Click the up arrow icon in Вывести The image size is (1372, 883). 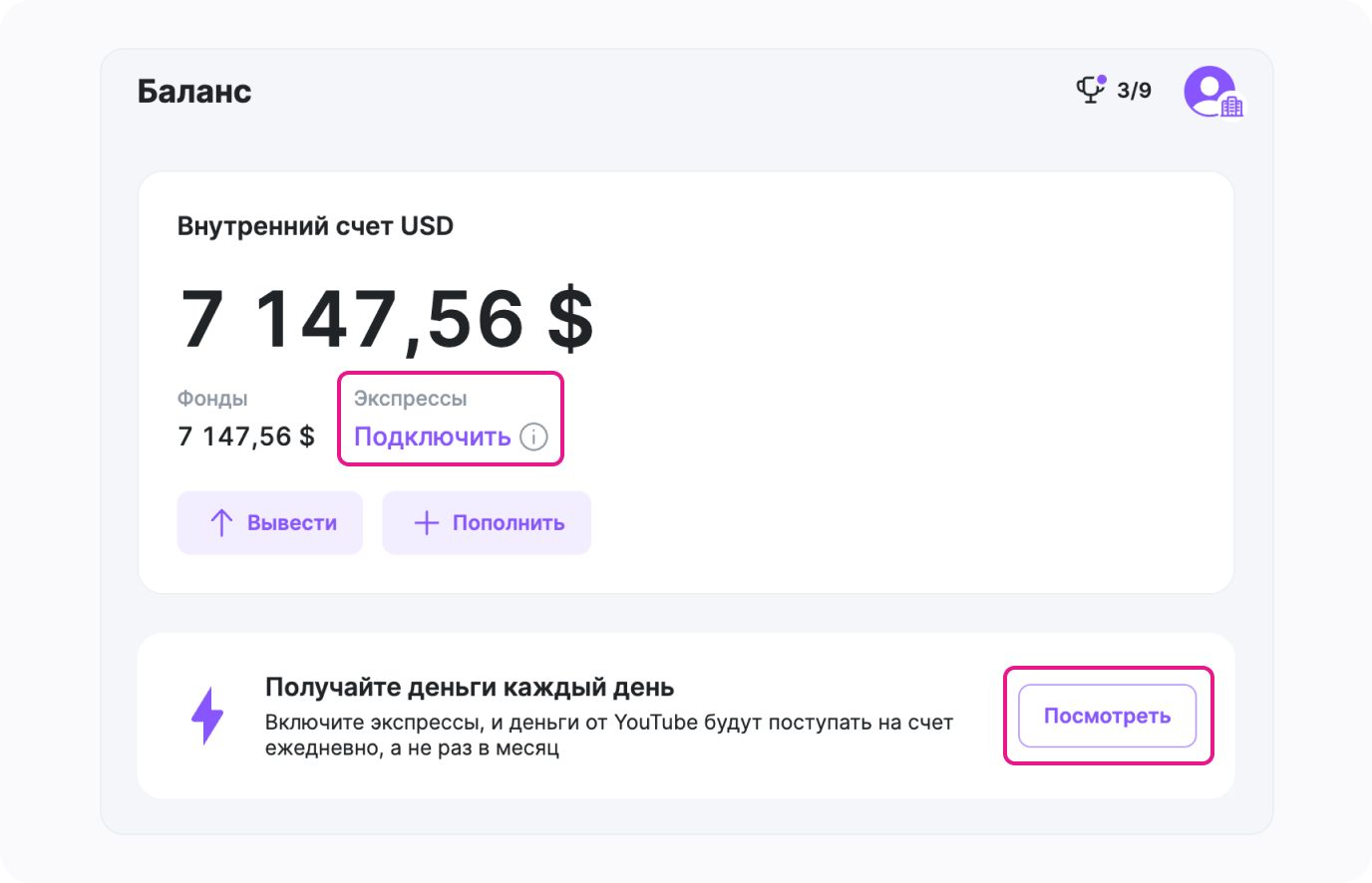coord(221,523)
